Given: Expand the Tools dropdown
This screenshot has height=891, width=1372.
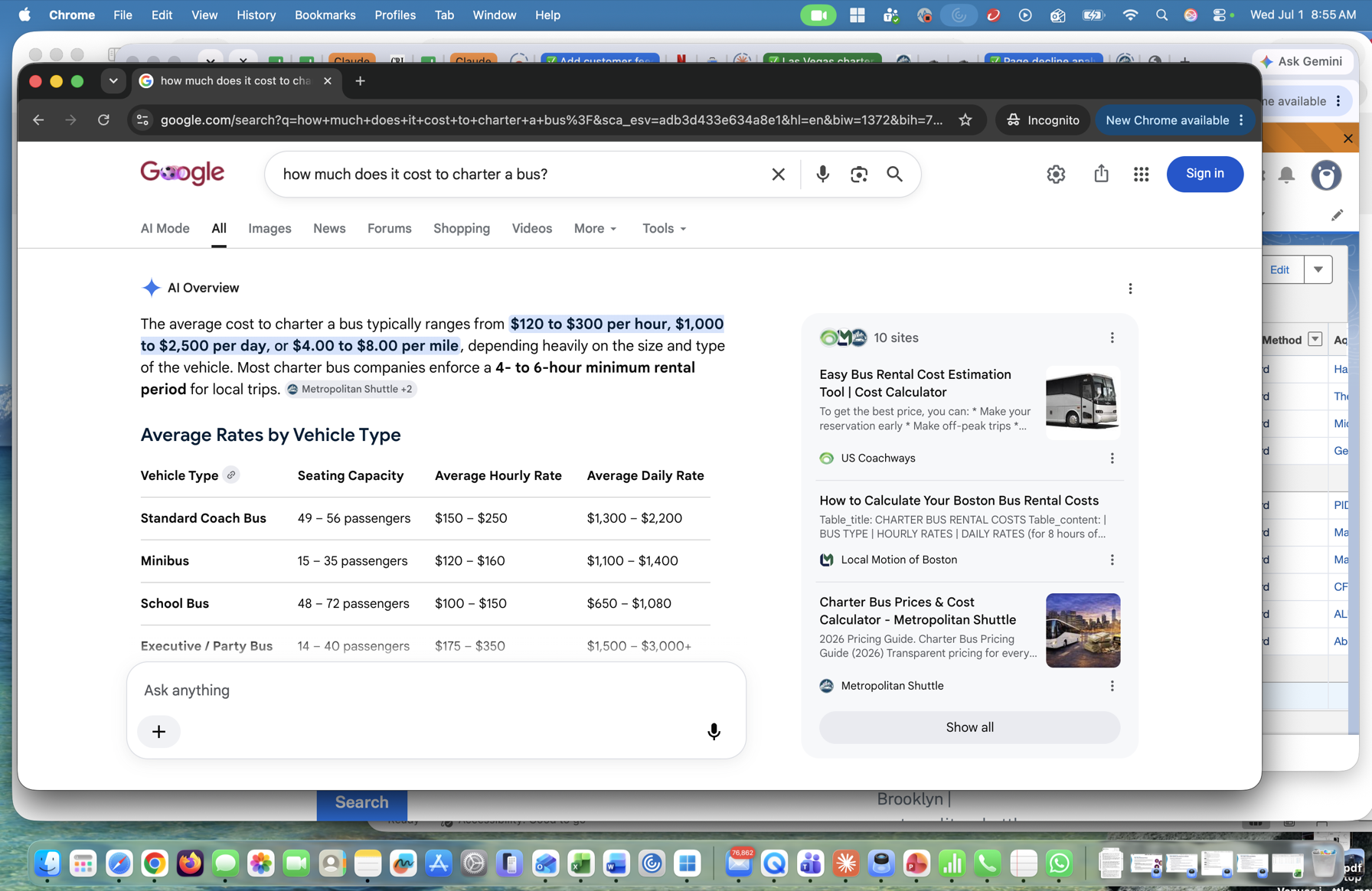Looking at the screenshot, I should 664,229.
